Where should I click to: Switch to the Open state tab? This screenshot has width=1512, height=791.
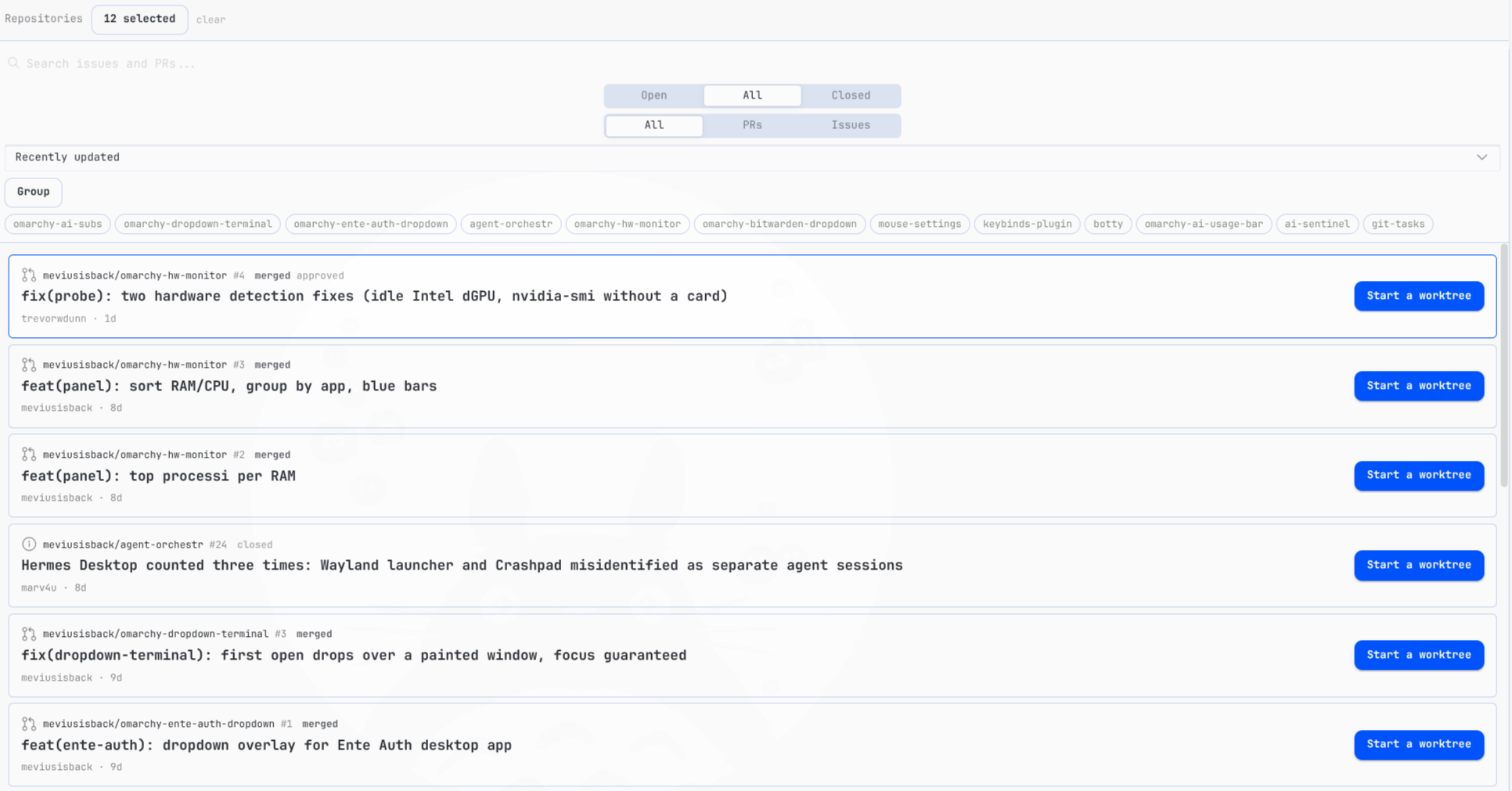(x=654, y=95)
